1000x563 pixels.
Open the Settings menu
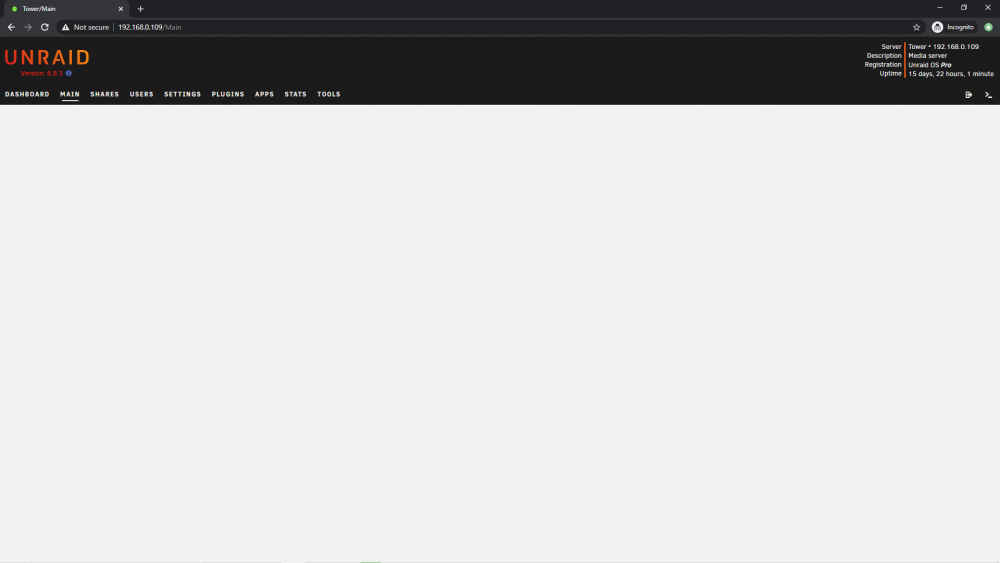[182, 94]
